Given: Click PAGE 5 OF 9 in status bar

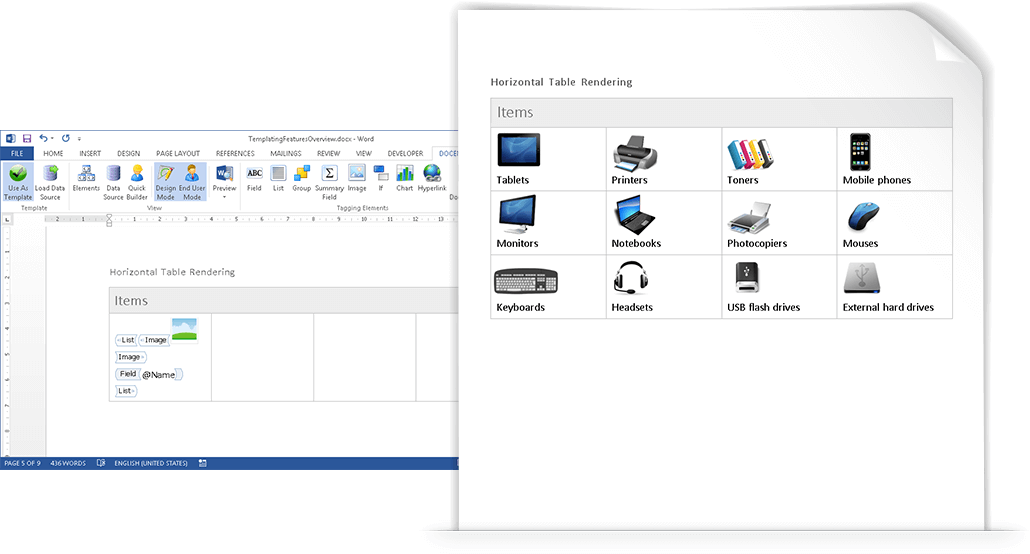Looking at the screenshot, I should [22, 463].
